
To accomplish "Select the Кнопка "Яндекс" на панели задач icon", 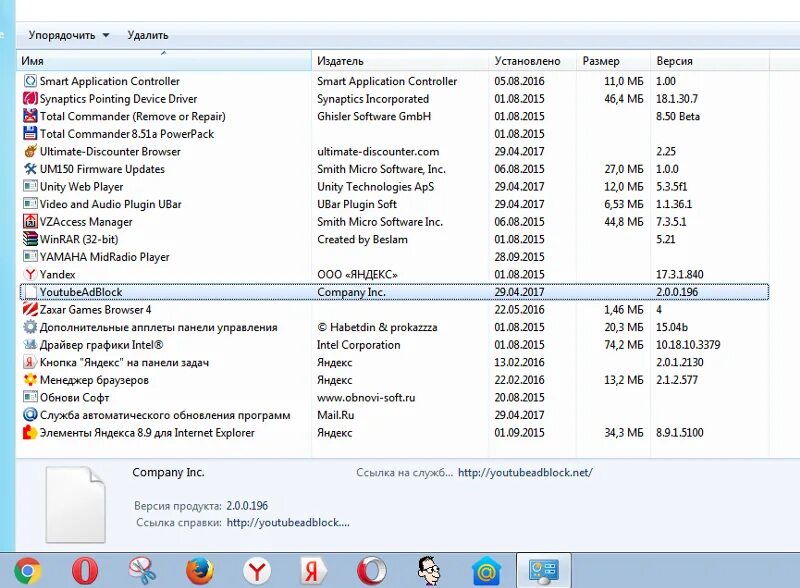I will [x=30, y=362].
